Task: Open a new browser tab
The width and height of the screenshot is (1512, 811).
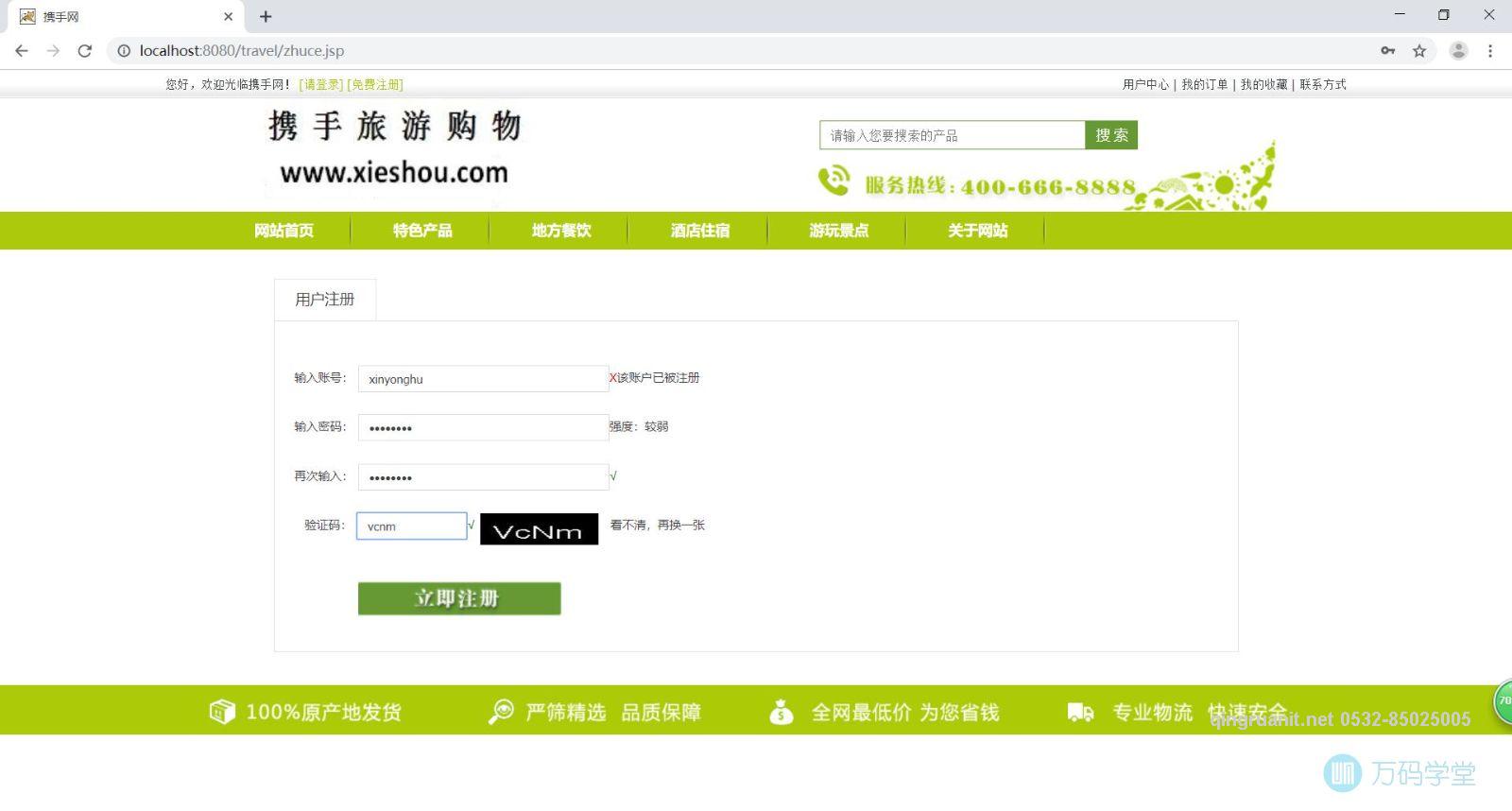Action: pyautogui.click(x=266, y=16)
